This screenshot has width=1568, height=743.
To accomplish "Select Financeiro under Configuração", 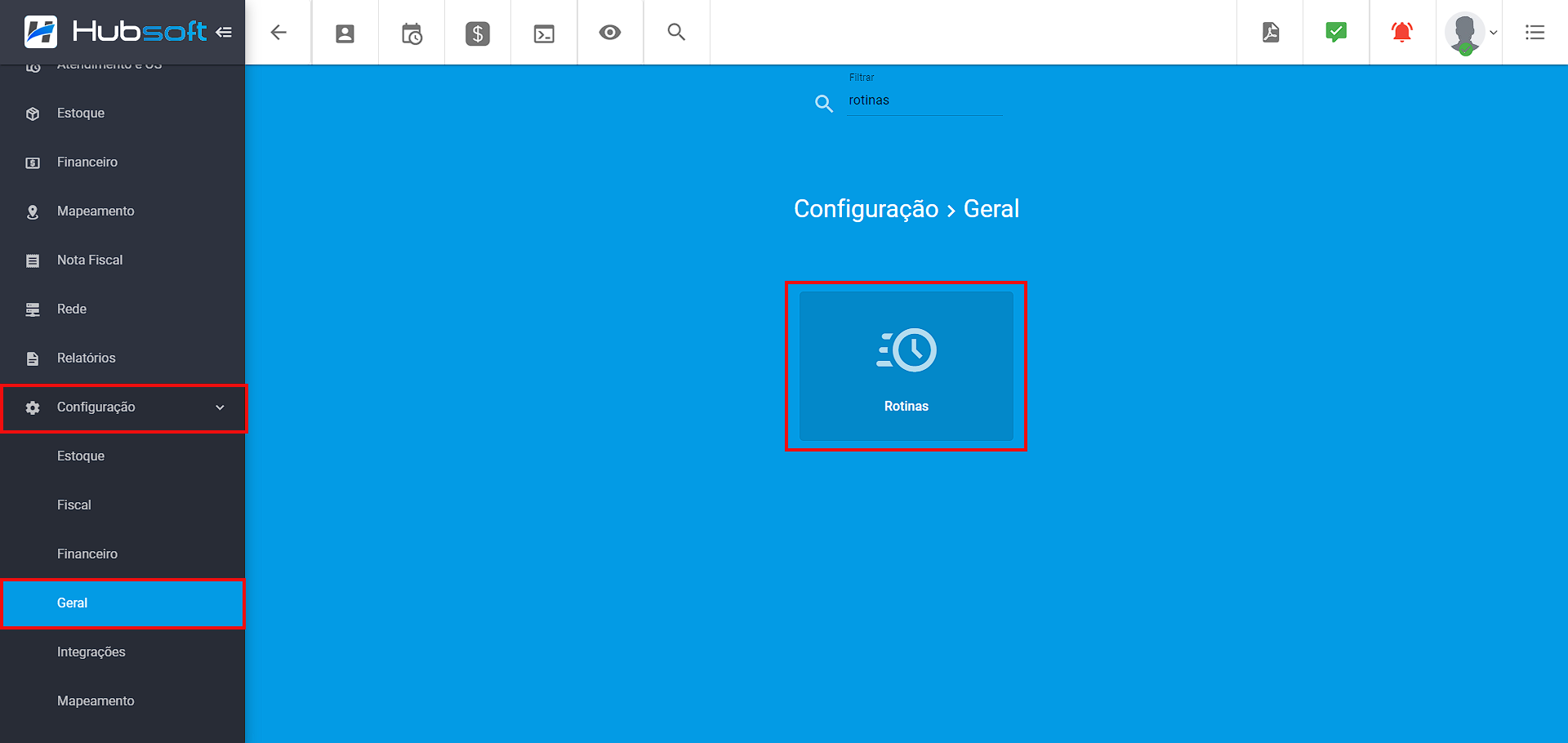I will tap(87, 554).
